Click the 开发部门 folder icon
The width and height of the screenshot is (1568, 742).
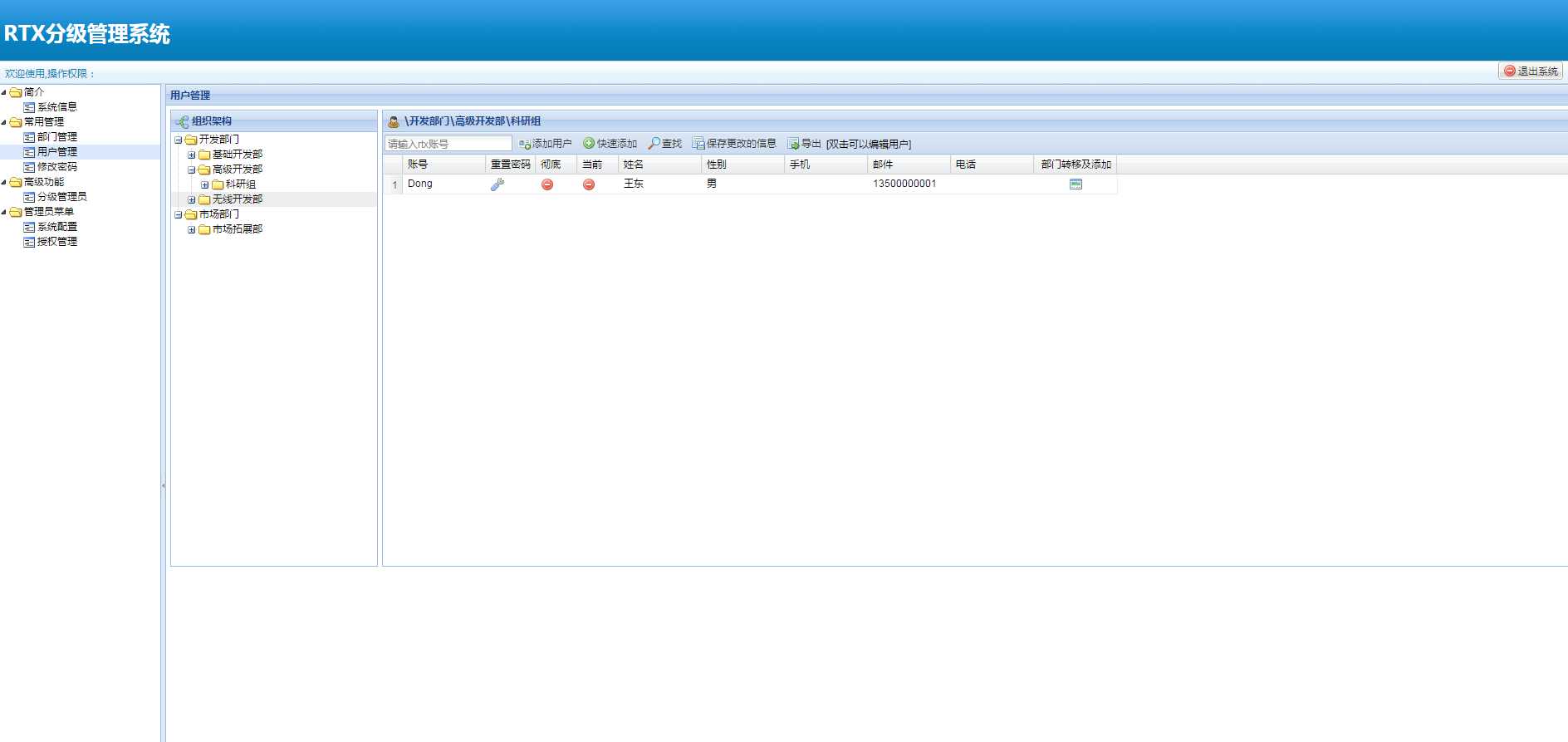tap(191, 140)
